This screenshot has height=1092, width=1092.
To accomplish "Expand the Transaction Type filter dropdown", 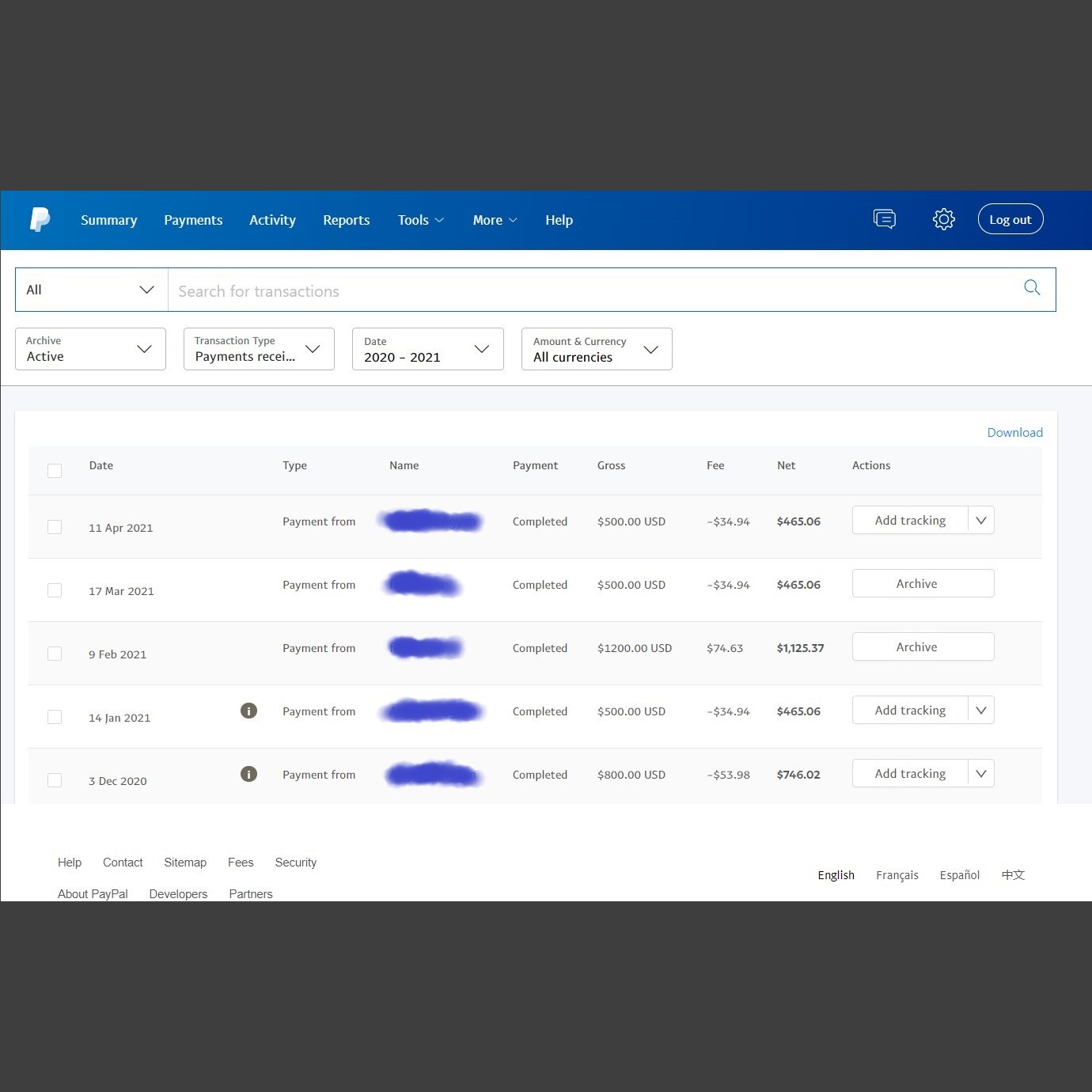I will pos(259,349).
